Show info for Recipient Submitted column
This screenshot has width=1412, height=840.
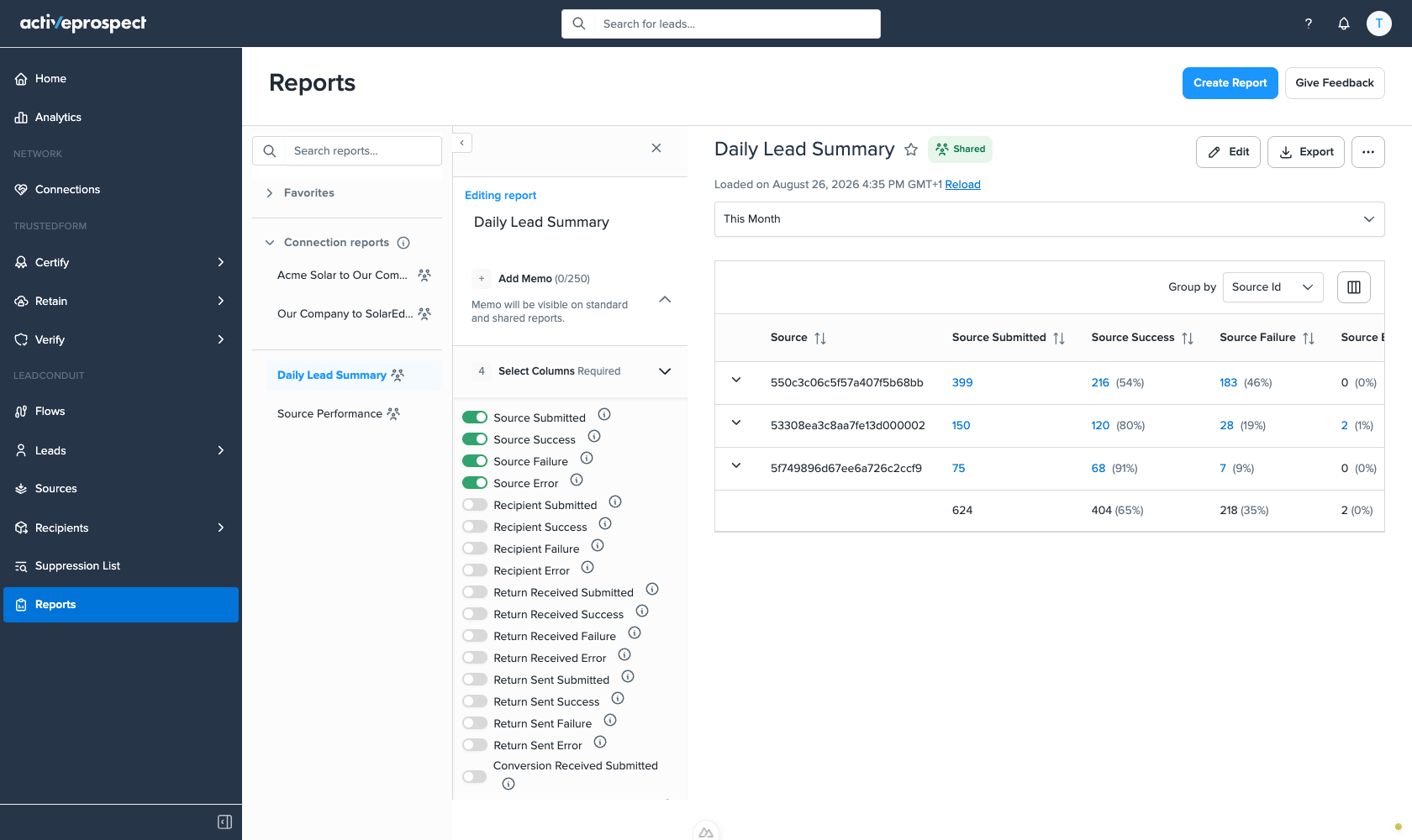point(615,501)
